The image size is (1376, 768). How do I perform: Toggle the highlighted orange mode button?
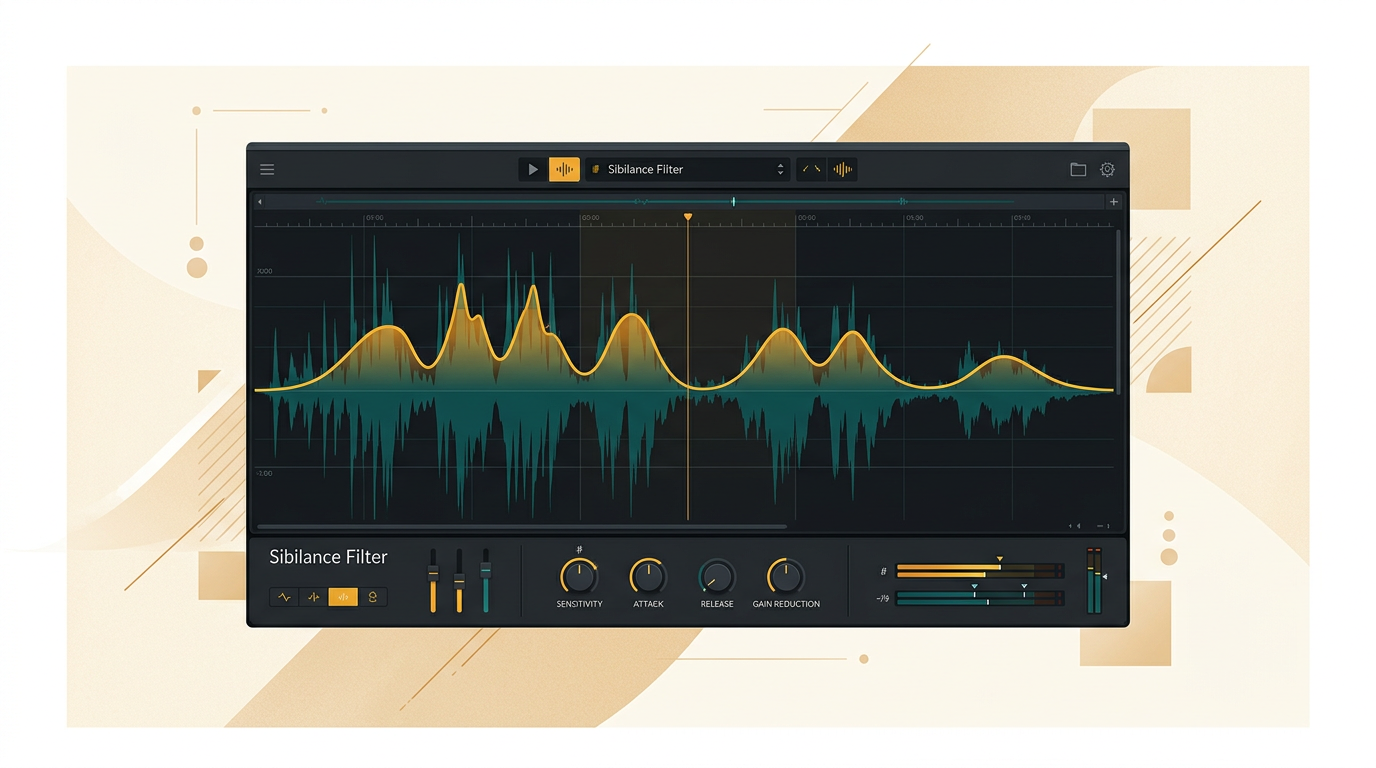[x=343, y=597]
